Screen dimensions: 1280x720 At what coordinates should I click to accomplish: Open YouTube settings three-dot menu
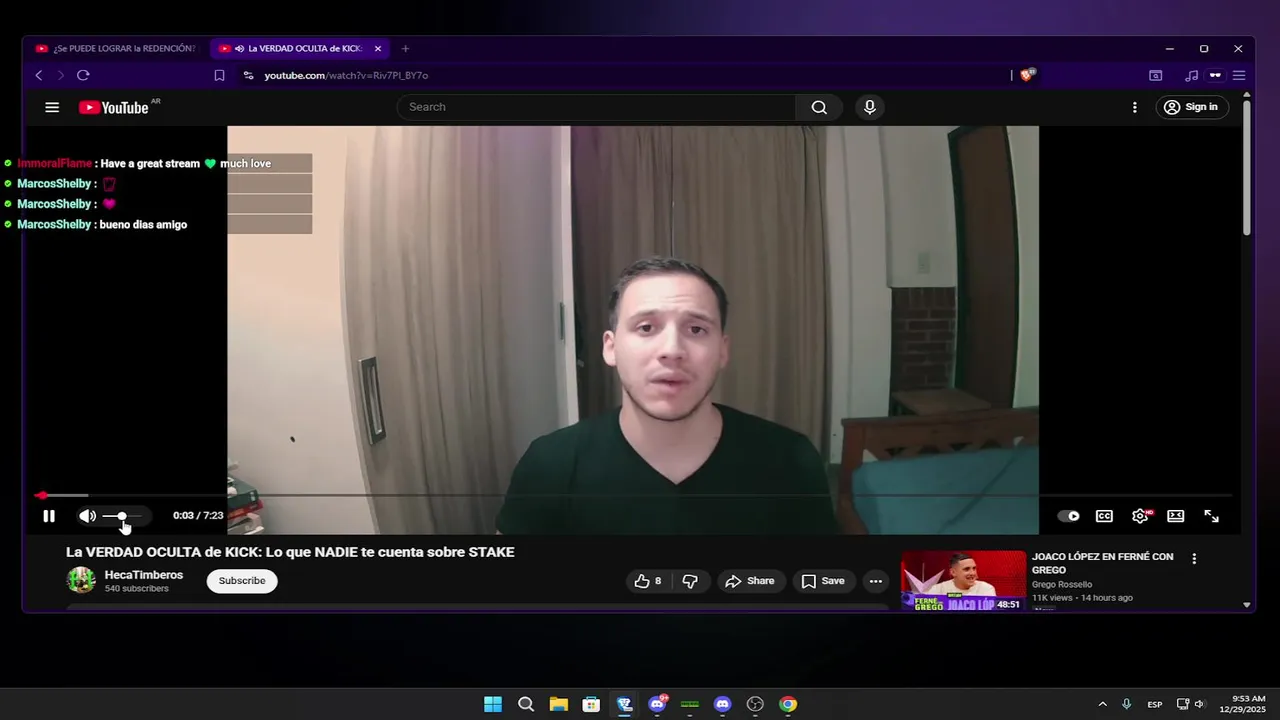(1134, 107)
